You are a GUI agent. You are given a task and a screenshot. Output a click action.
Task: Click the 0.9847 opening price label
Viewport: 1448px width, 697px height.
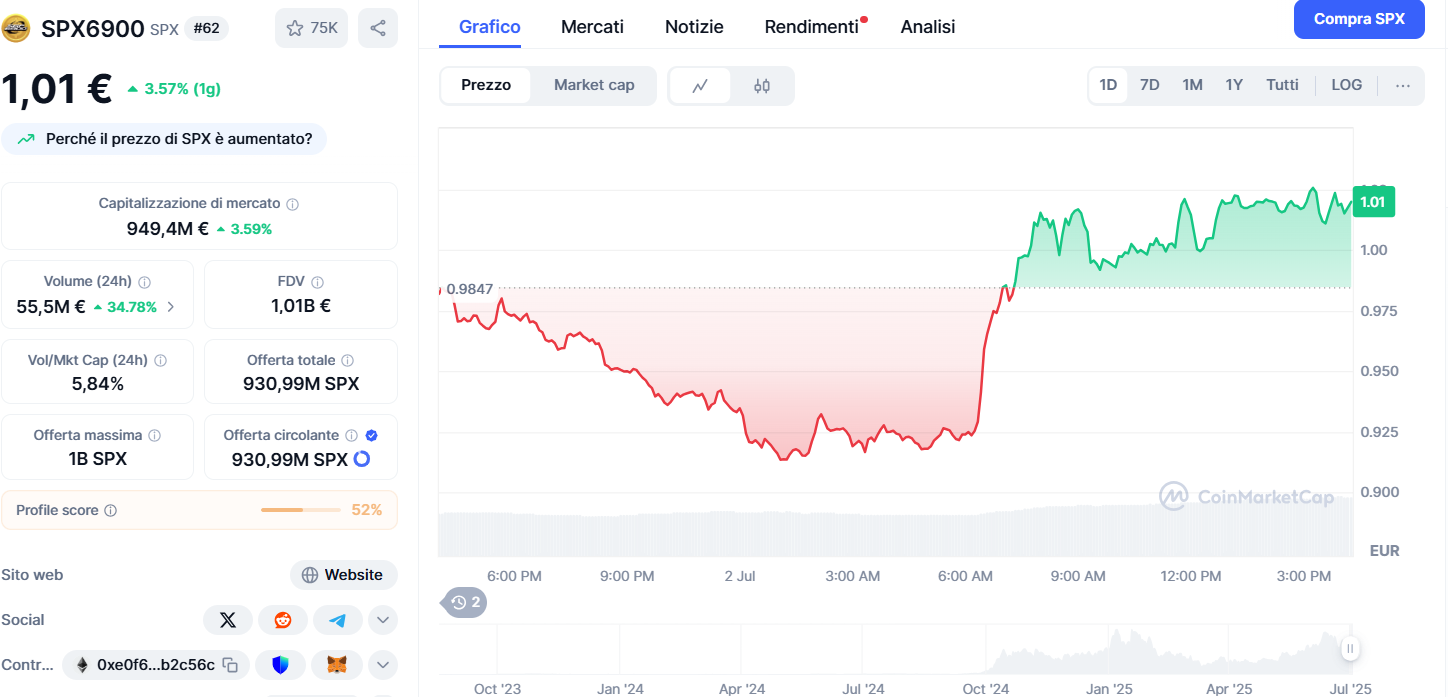[x=470, y=289]
